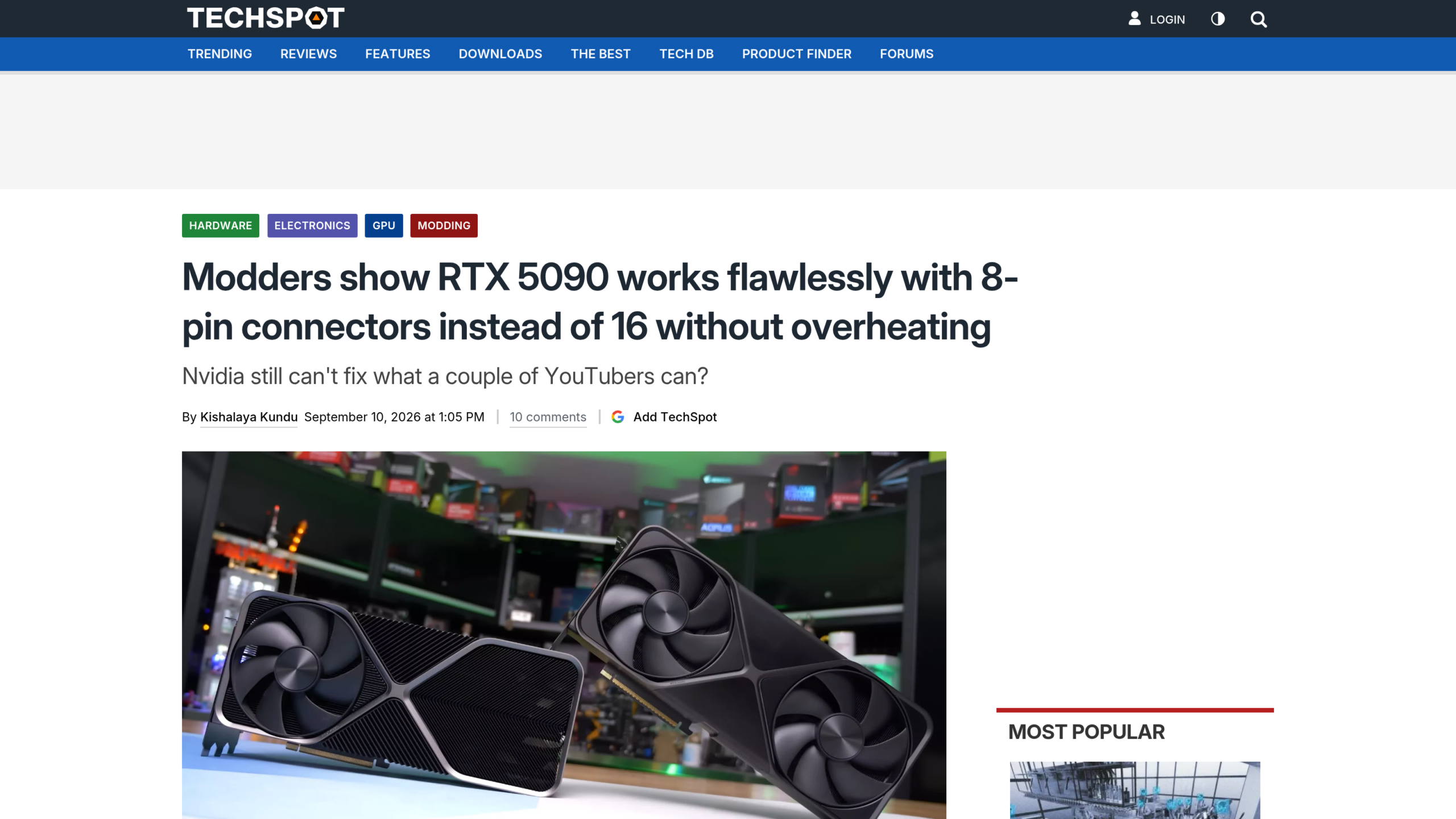Click the MOST POPULAR heading
This screenshot has width=1456, height=819.
click(x=1086, y=732)
